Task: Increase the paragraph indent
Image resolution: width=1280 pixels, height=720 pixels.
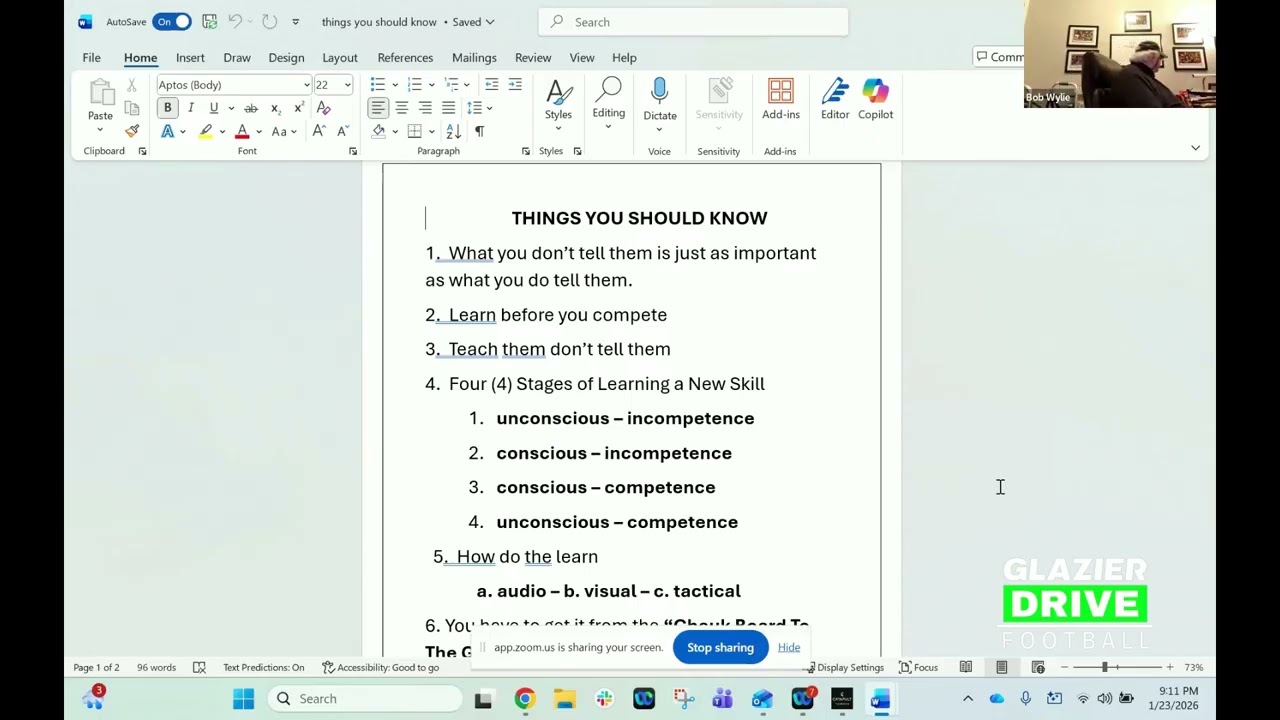Action: (515, 85)
